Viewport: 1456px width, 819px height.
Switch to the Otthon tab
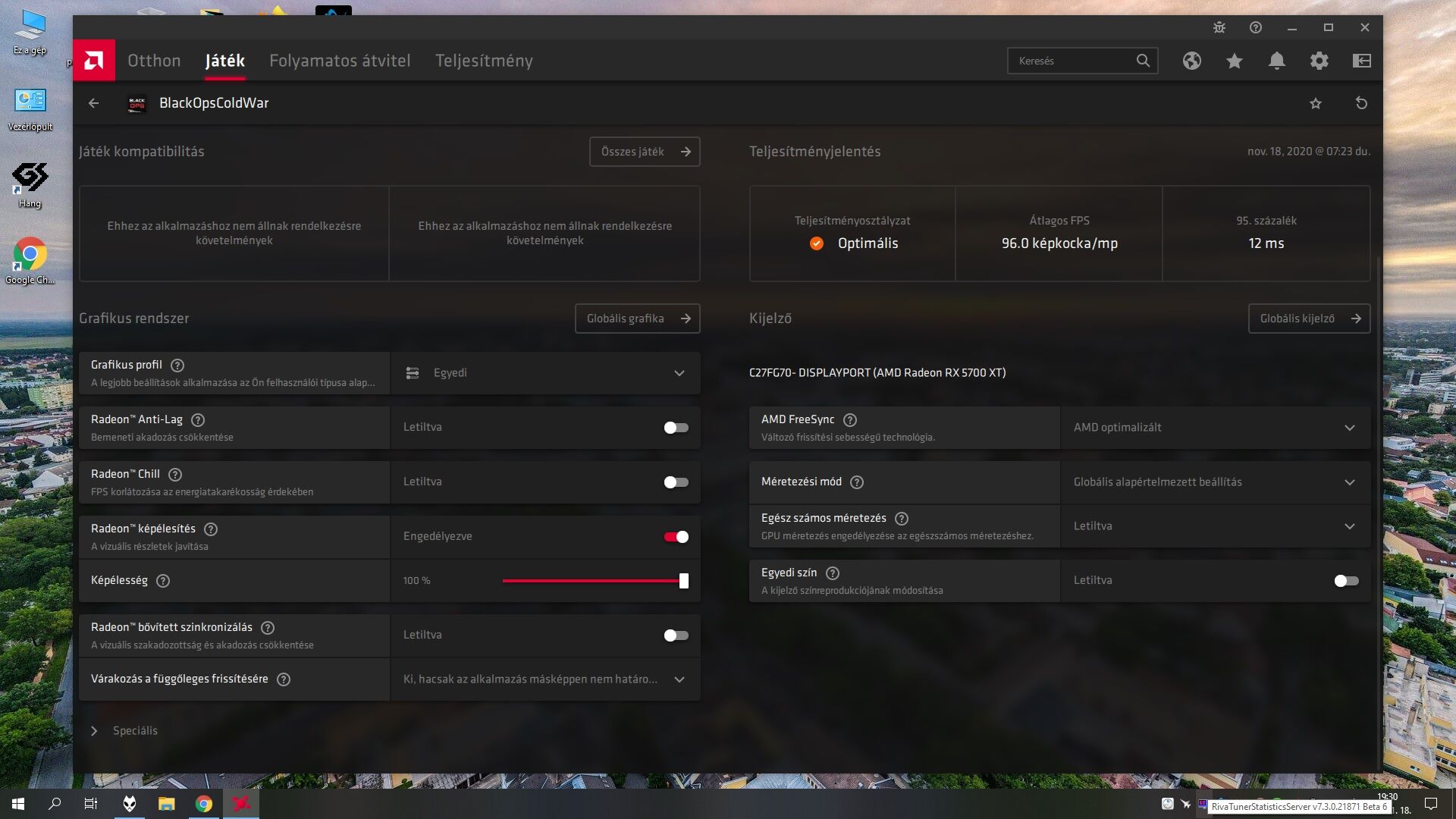click(x=154, y=61)
